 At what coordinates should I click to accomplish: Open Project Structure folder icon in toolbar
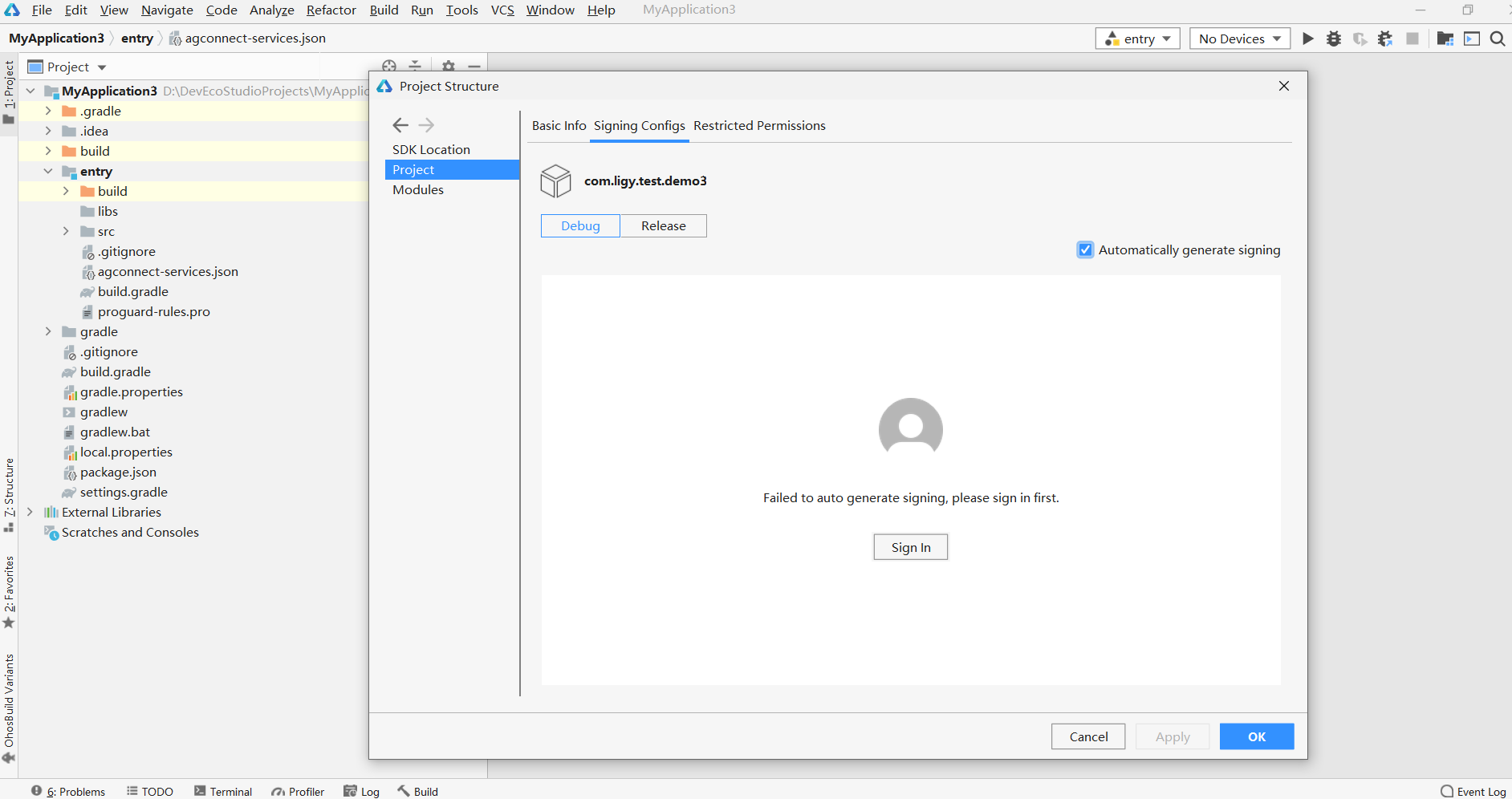[1445, 39]
